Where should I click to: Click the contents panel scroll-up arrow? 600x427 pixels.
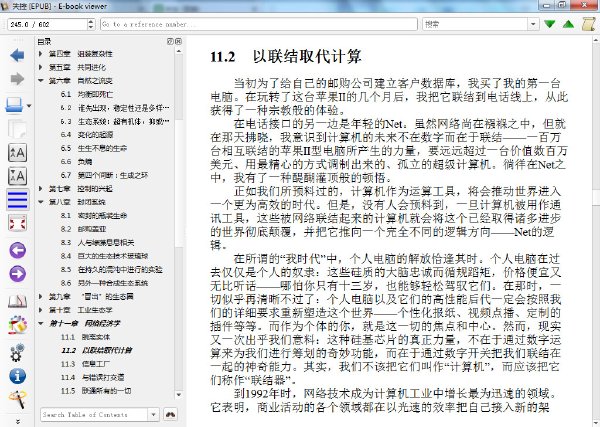[x=179, y=51]
